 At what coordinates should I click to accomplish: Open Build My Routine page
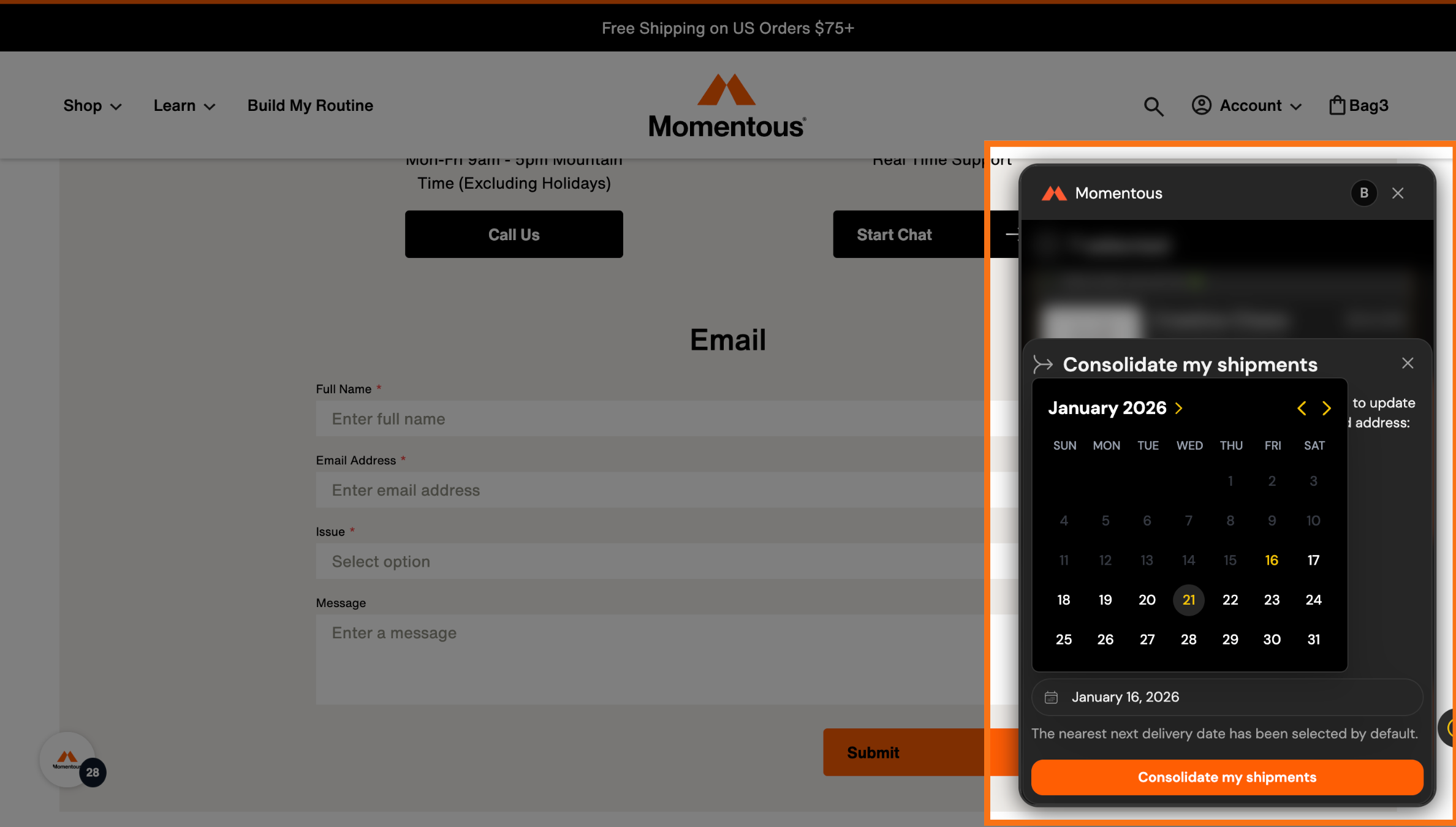(x=310, y=105)
